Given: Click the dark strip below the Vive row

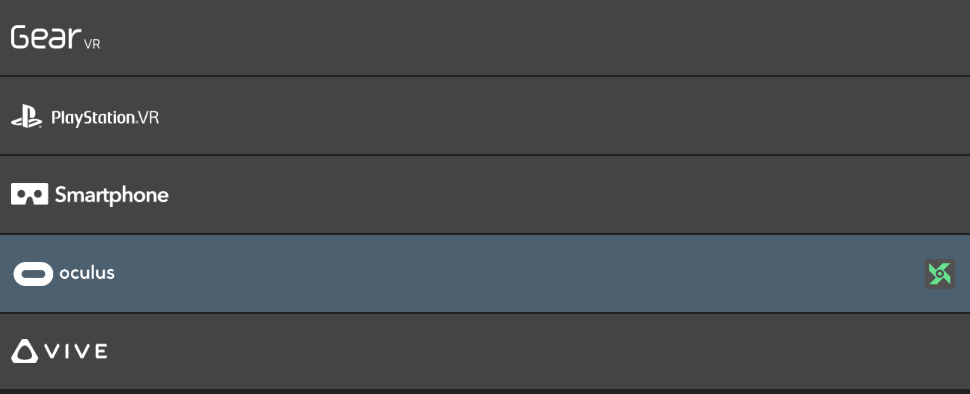Looking at the screenshot, I should click(485, 392).
